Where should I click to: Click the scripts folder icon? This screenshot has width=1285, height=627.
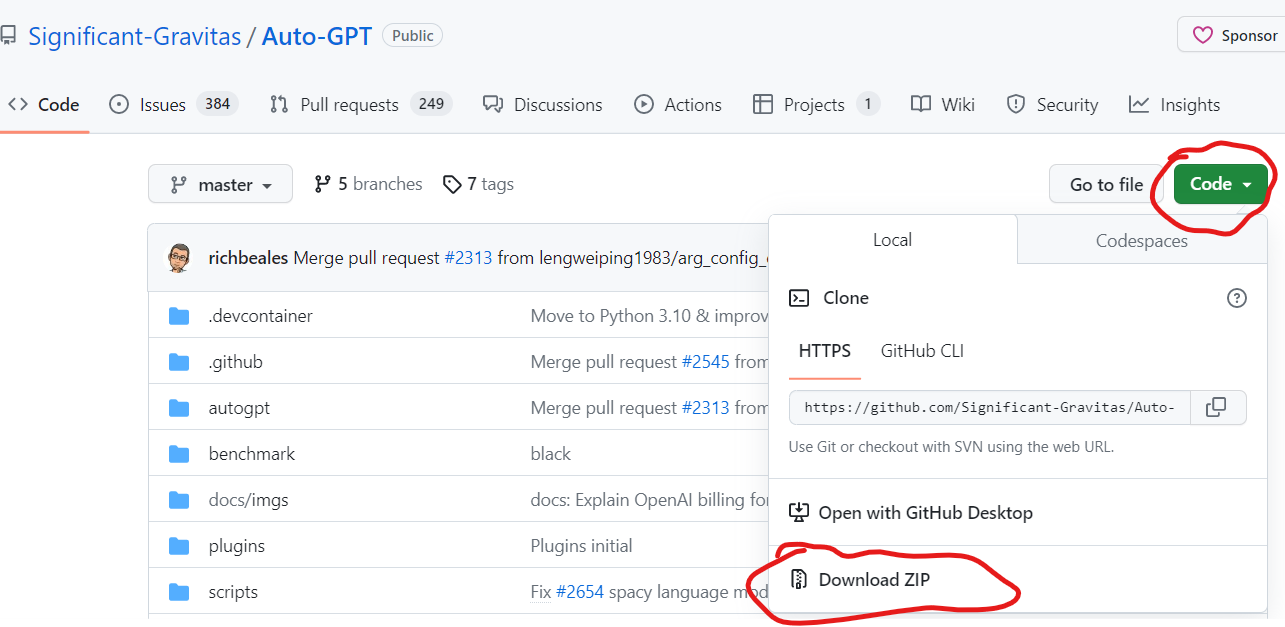(179, 592)
